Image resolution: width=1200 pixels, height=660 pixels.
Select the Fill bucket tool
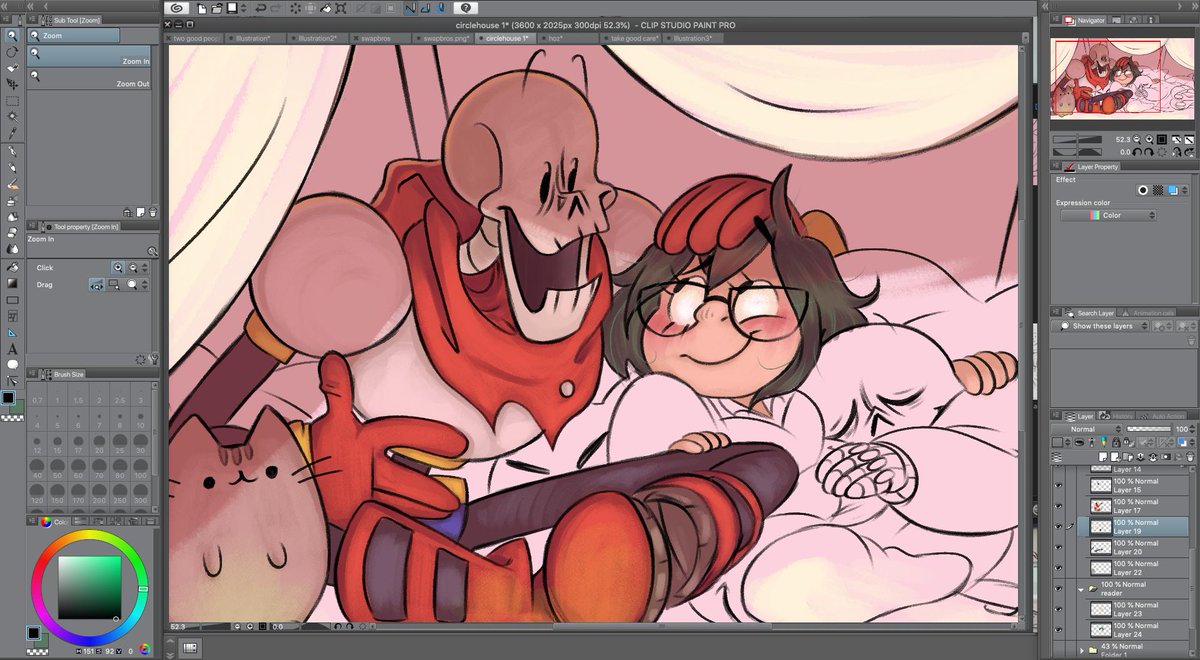(x=12, y=267)
